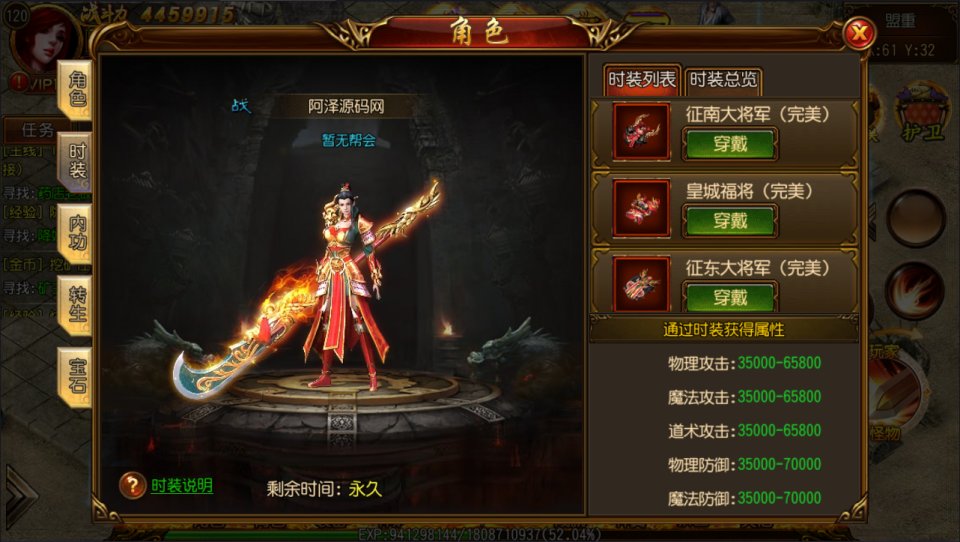Click the 皇城福将 costume icon
The height and width of the screenshot is (542, 960).
click(642, 208)
